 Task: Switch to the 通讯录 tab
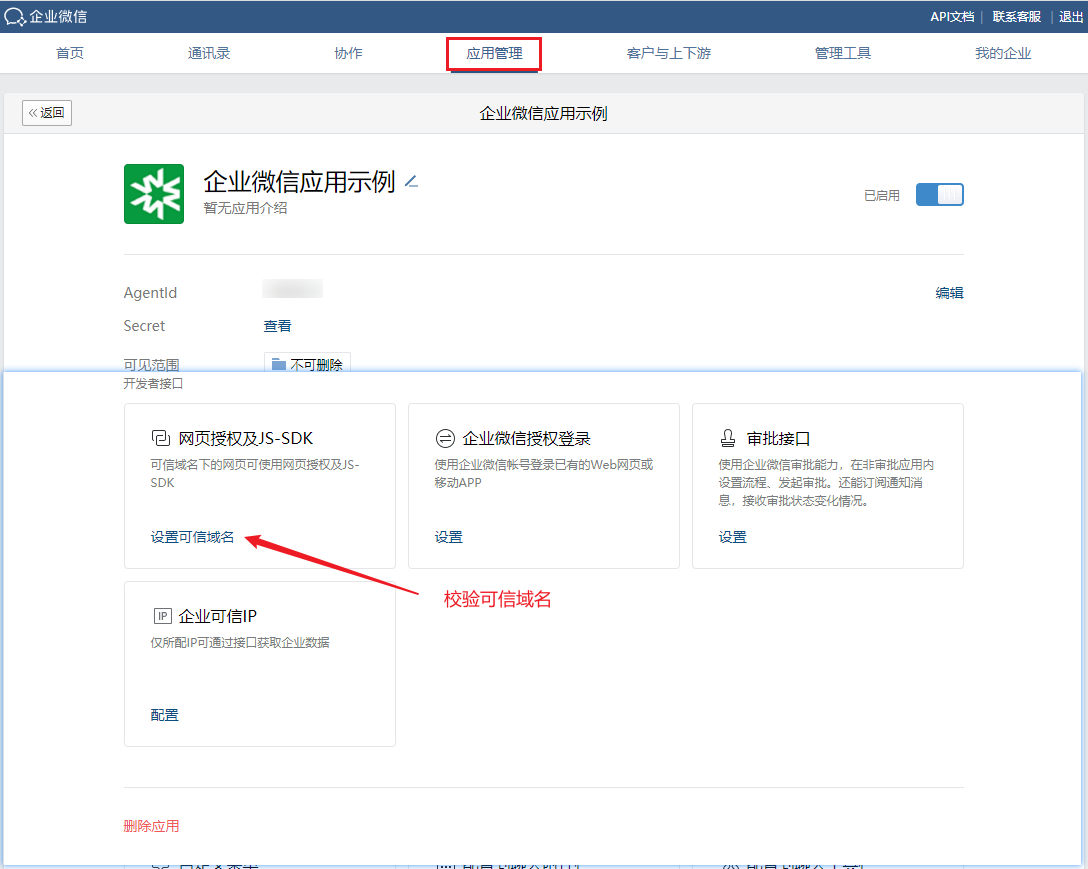tap(209, 53)
